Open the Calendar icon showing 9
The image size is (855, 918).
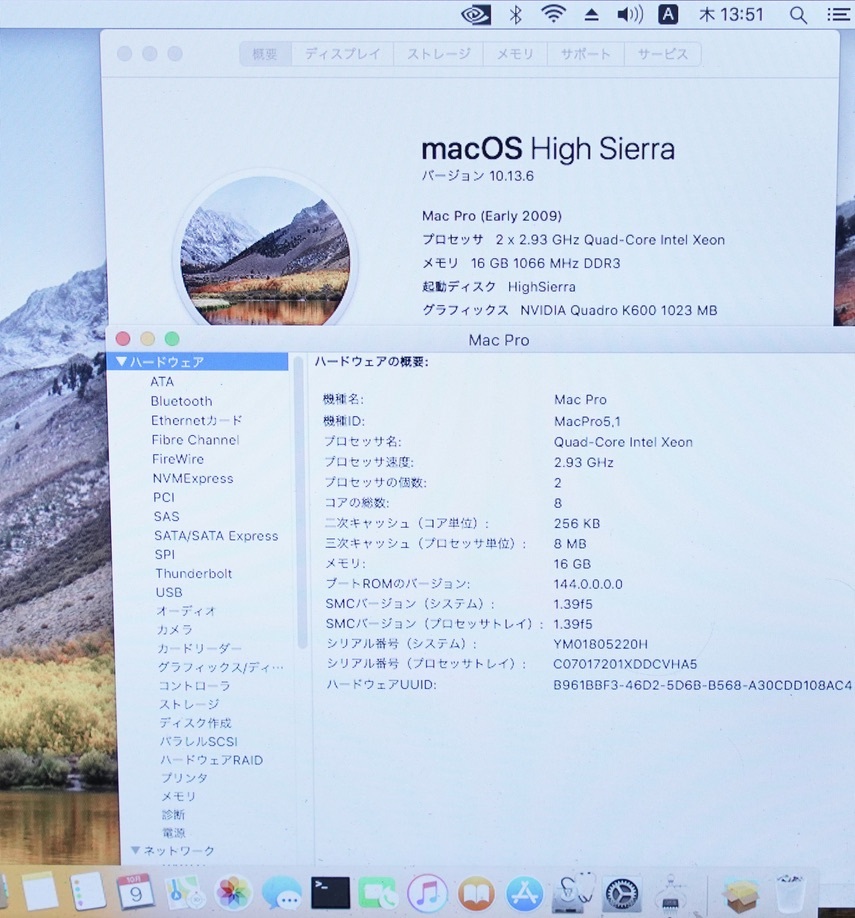pyautogui.click(x=136, y=892)
